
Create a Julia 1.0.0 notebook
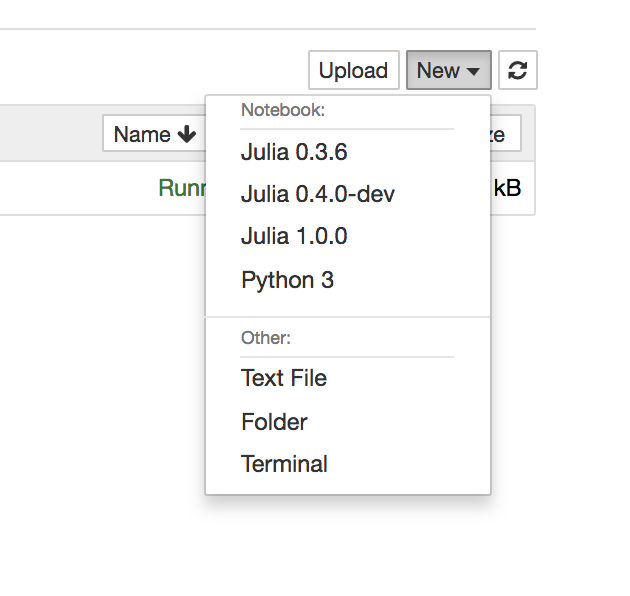point(348,236)
